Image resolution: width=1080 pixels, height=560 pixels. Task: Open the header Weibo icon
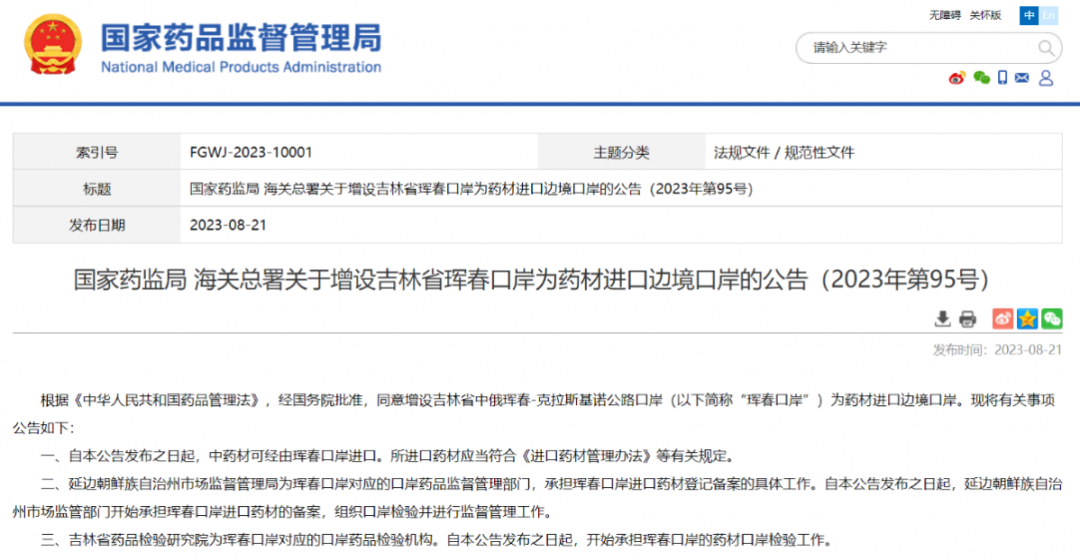(x=957, y=78)
